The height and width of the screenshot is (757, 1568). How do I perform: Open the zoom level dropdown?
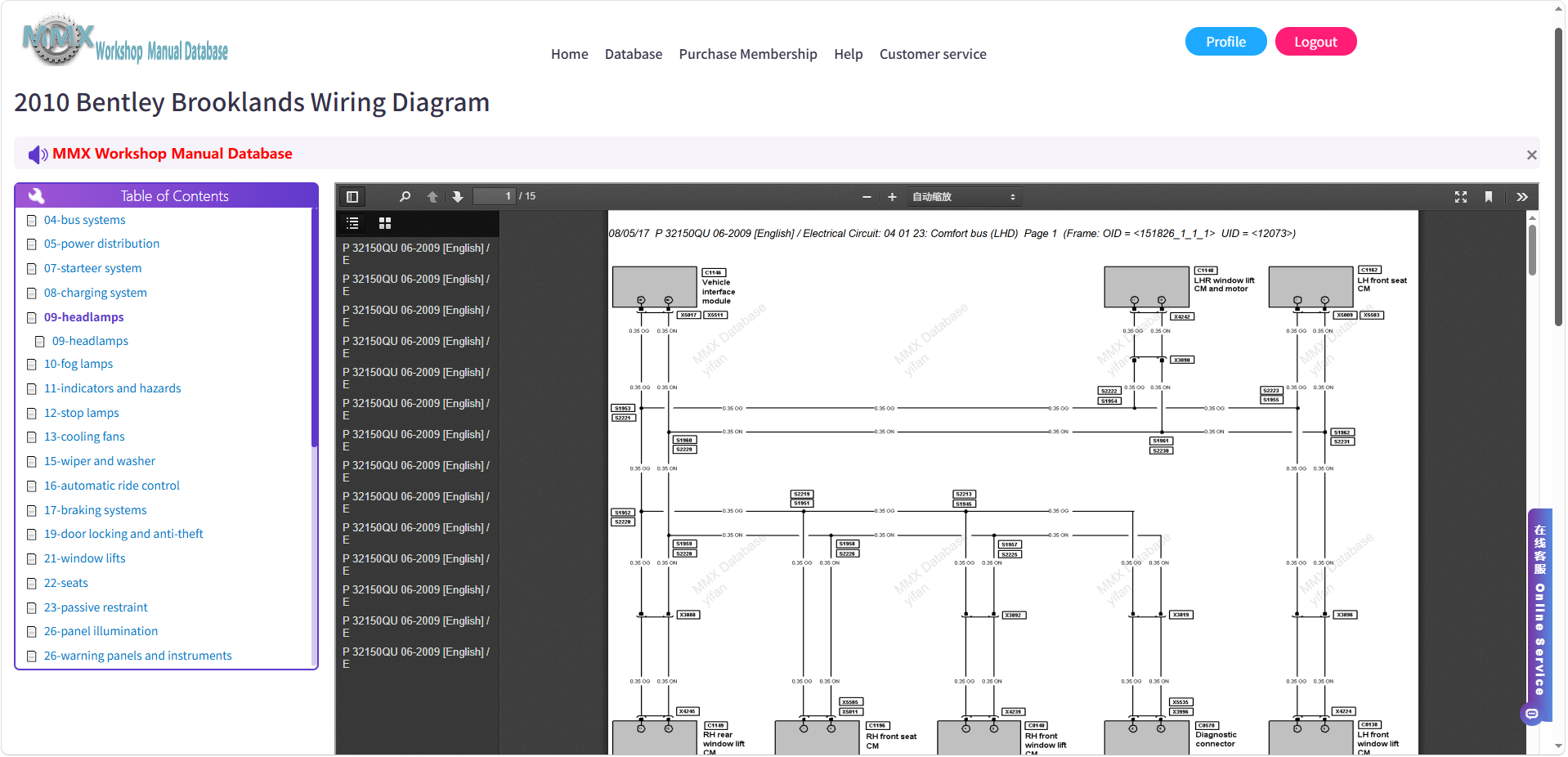coord(963,196)
